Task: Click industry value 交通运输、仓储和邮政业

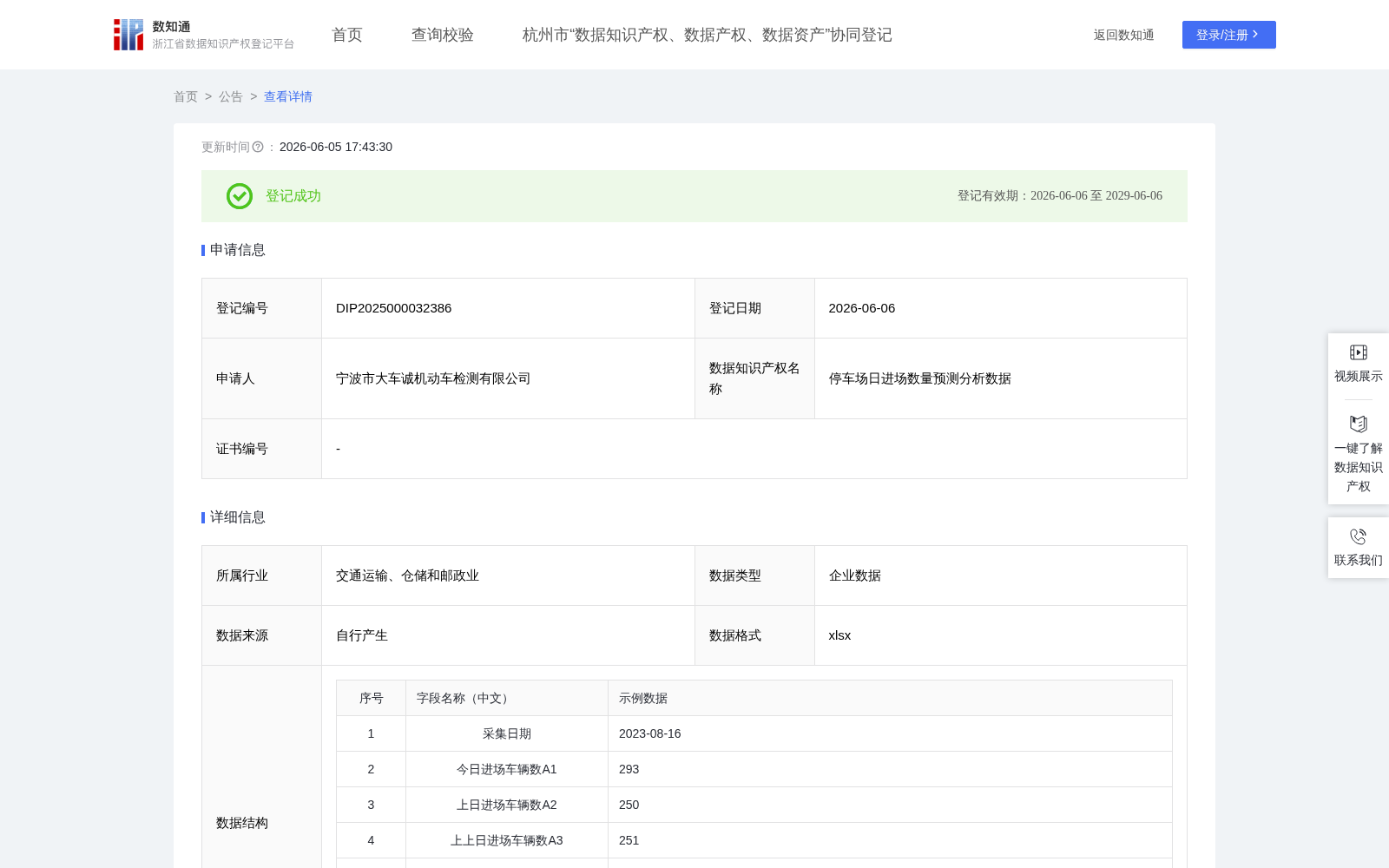Action: (x=408, y=575)
